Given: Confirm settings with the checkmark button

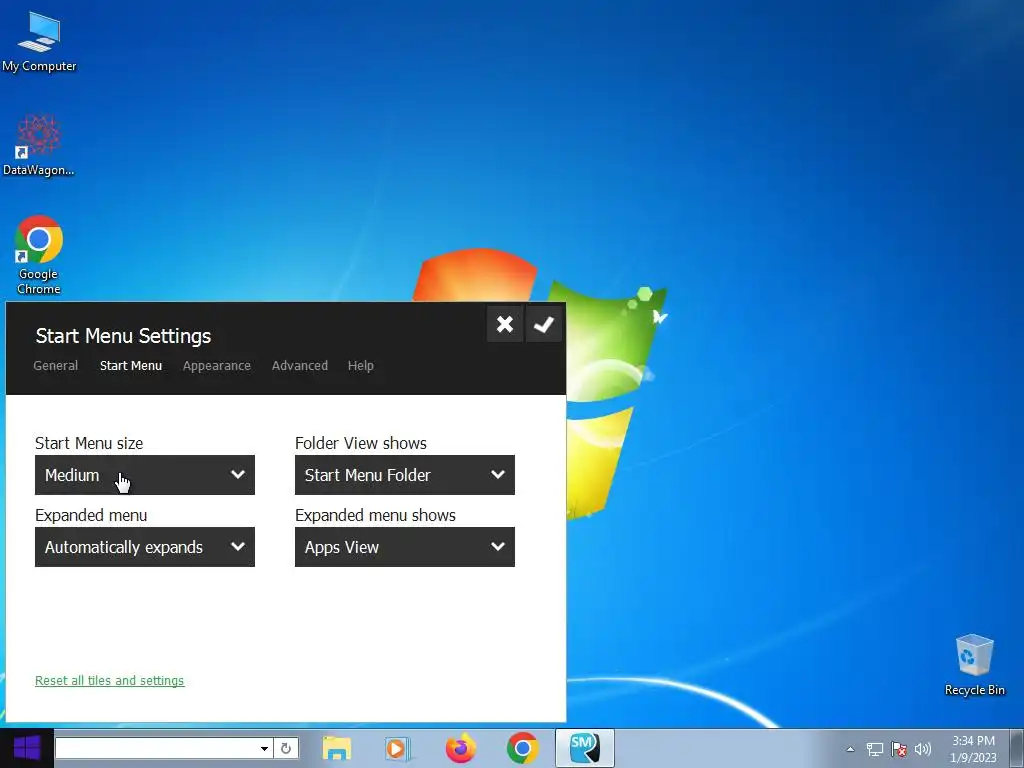Looking at the screenshot, I should click(x=543, y=324).
